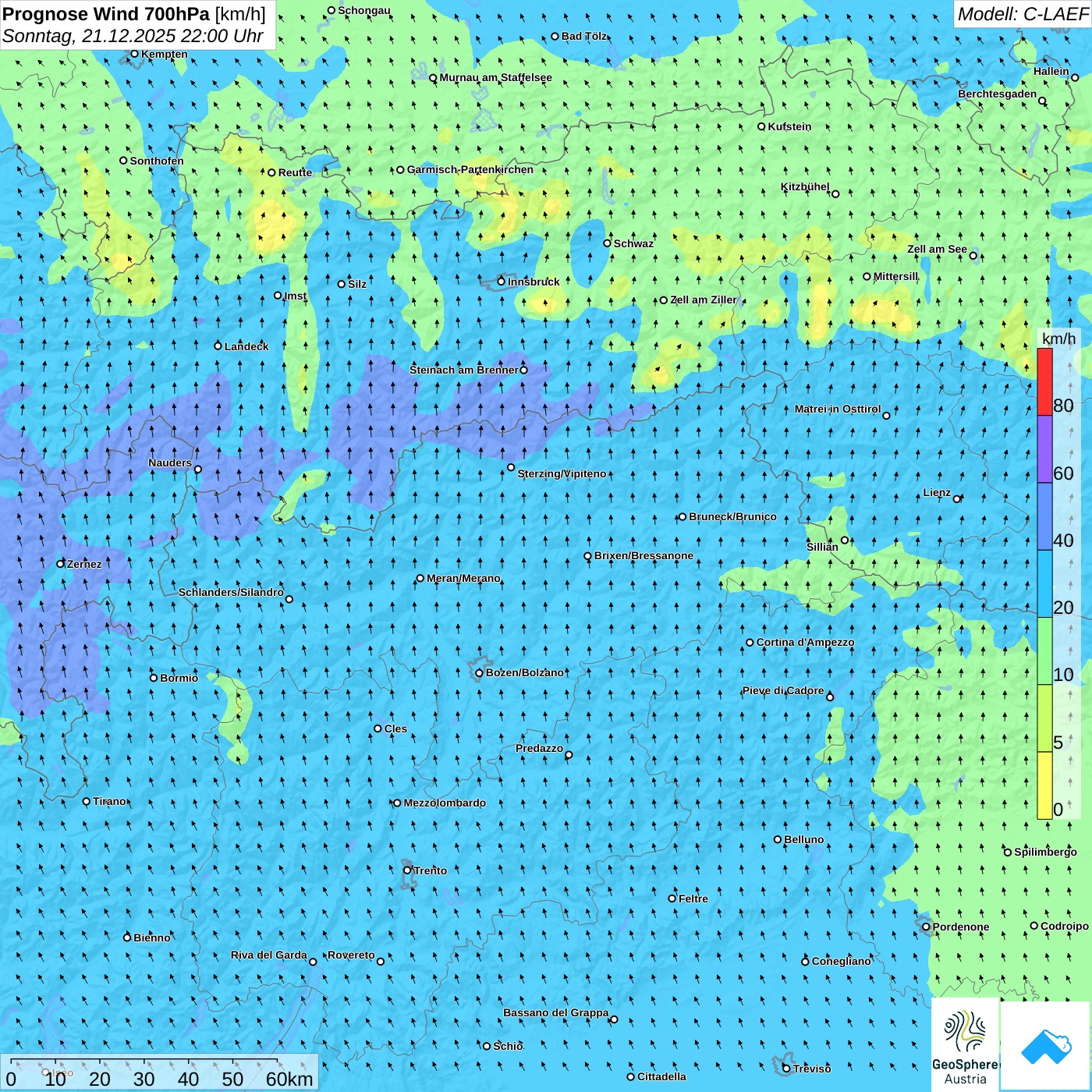Click the date 'Sonntag, 21.12.2025 22:00 Uhr'
The height and width of the screenshot is (1092, 1092).
point(133,36)
